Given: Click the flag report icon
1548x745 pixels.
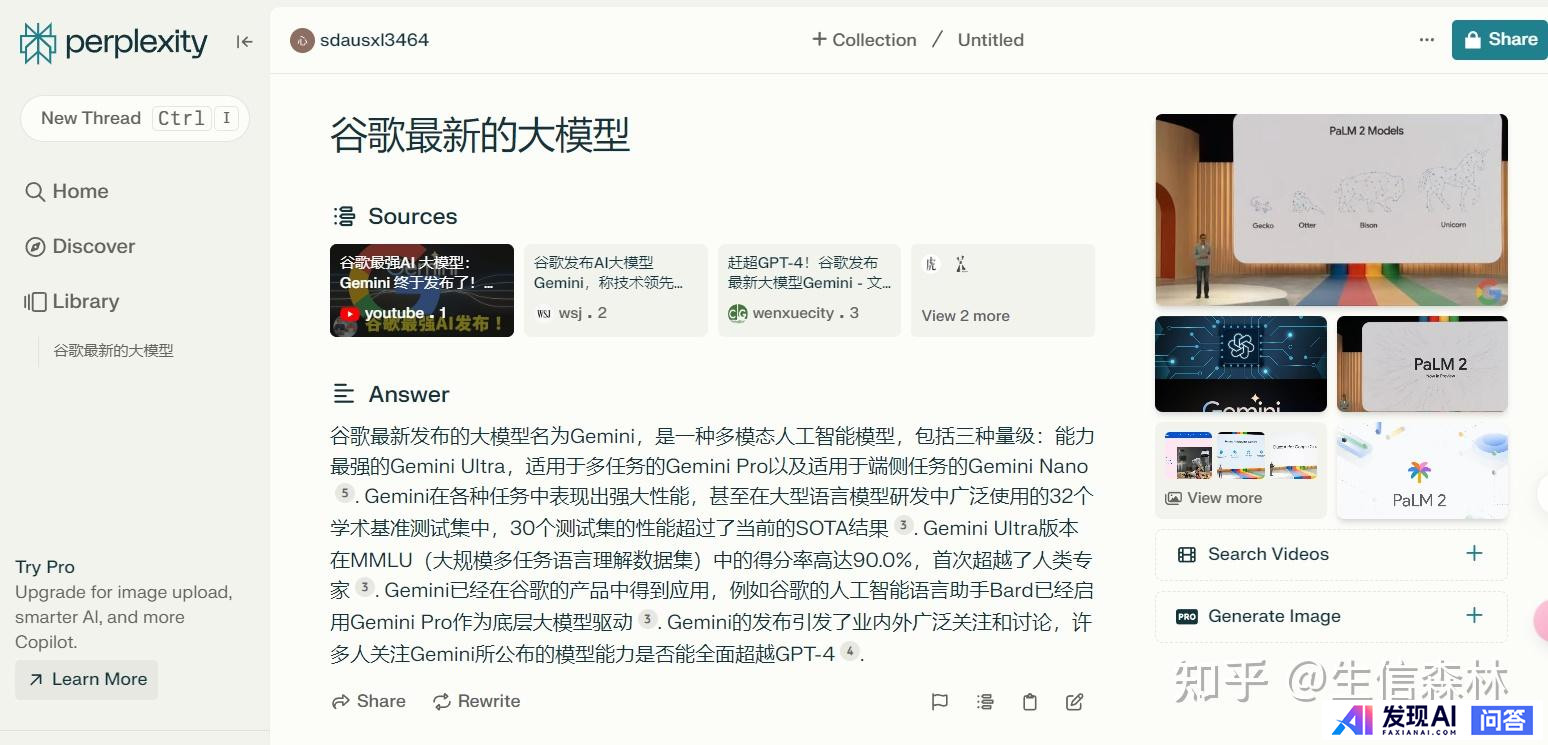Looking at the screenshot, I should (939, 702).
